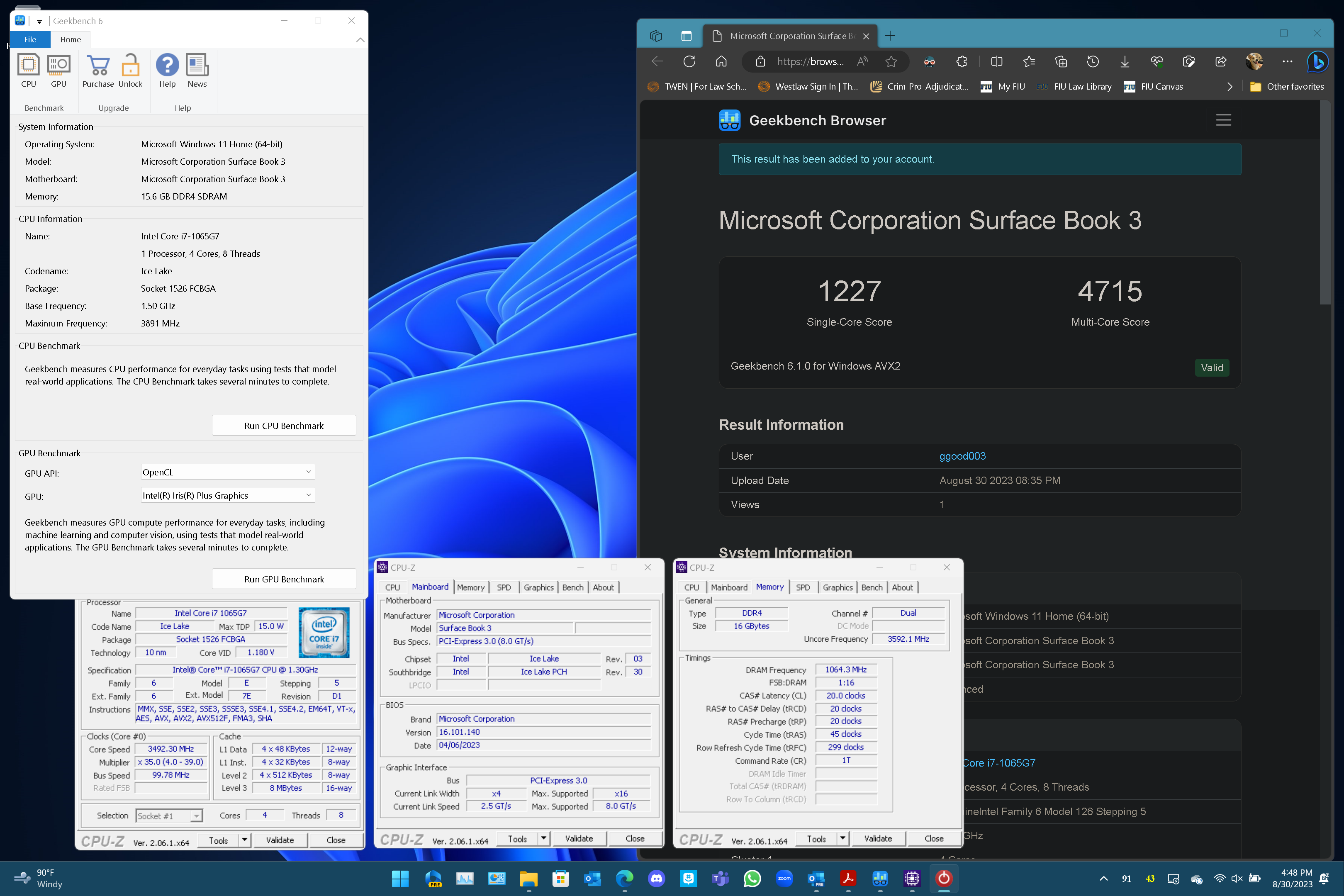The height and width of the screenshot is (896, 1344).
Task: Open Edge tab actions menu icon
Action: coord(686,36)
